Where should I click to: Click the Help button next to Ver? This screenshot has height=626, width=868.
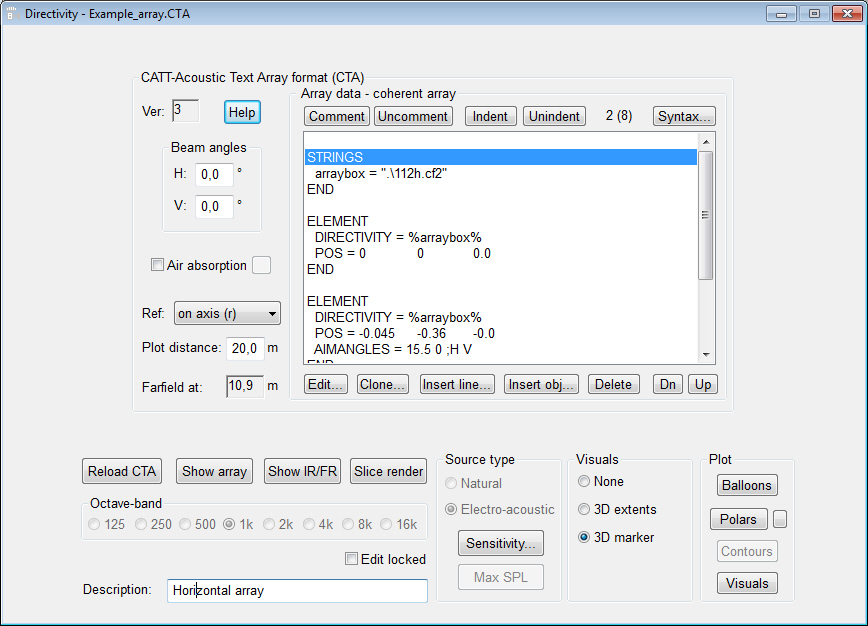(x=242, y=112)
